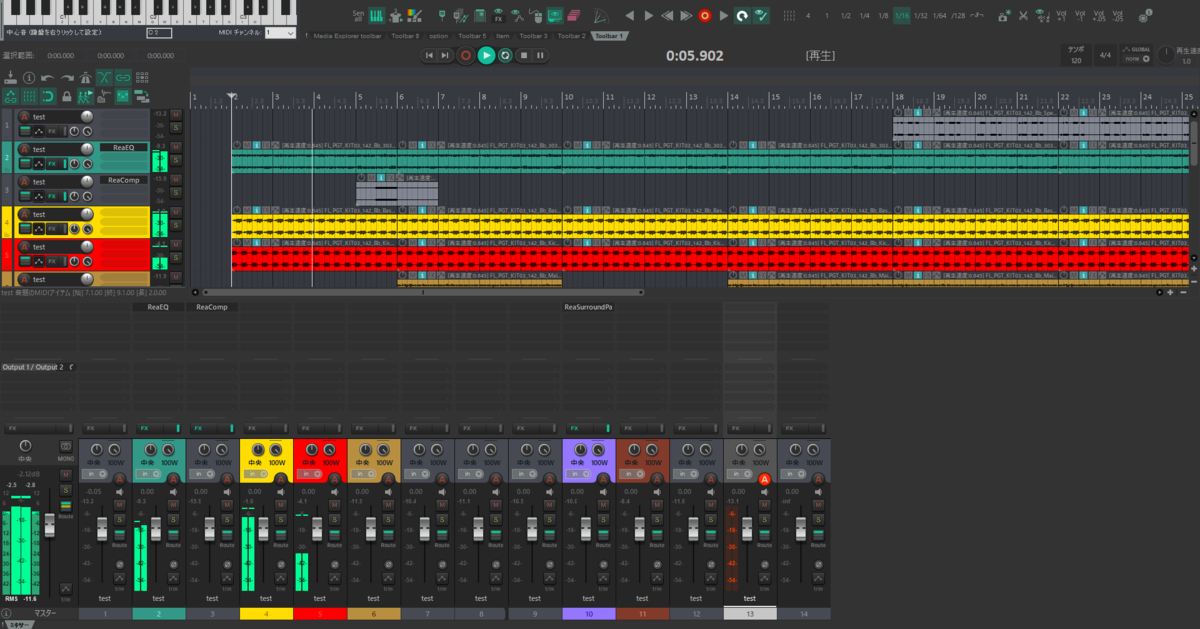Image resolution: width=1200 pixels, height=629 pixels.
Task: Toggle the snap magnet icon
Action: pos(48,96)
